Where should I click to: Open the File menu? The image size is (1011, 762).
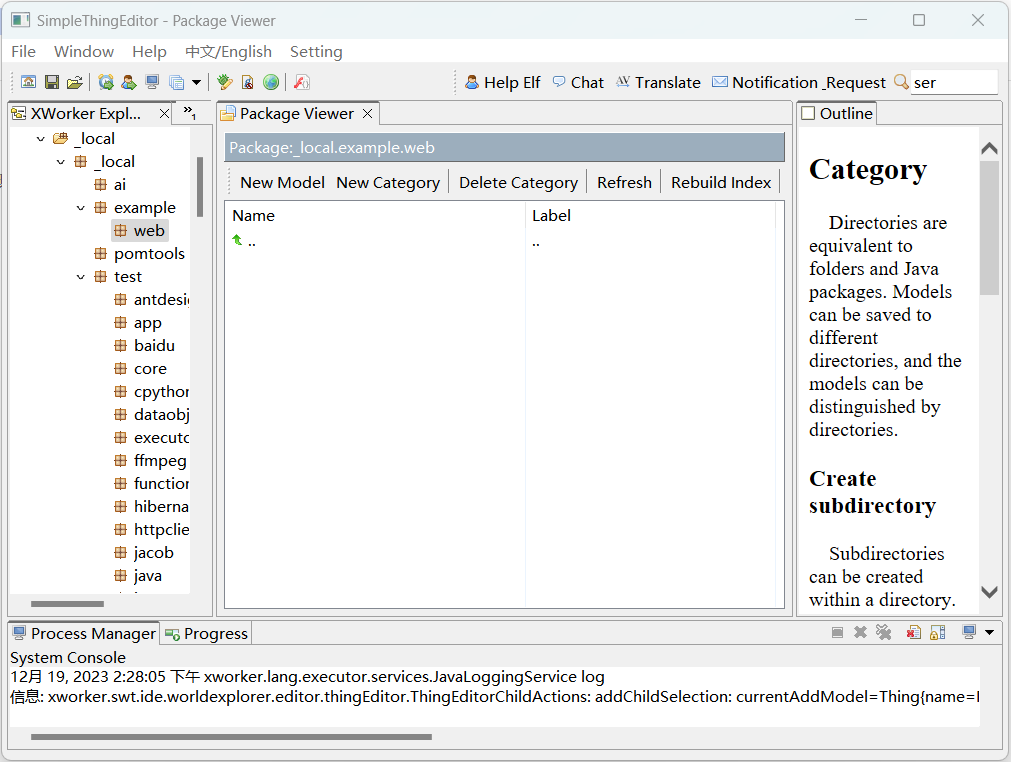22,51
